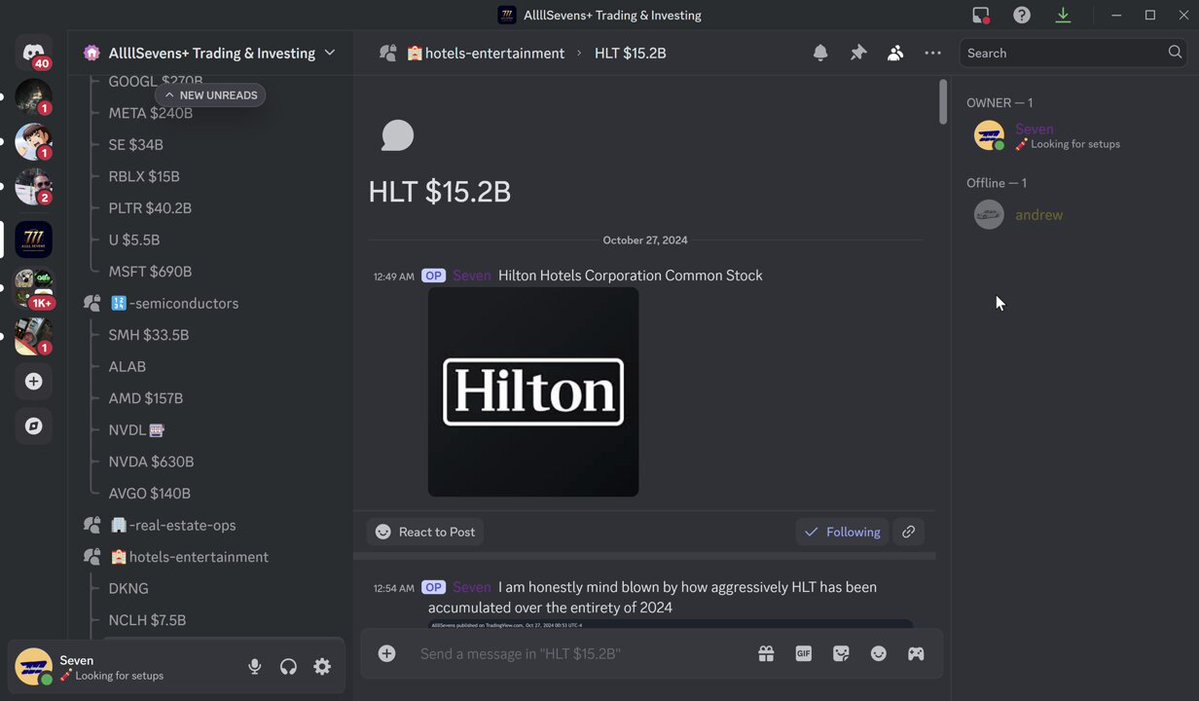Screen dimensions: 1199x701
Task: Select the -real-estate-ops forum channel
Action: tap(174, 525)
